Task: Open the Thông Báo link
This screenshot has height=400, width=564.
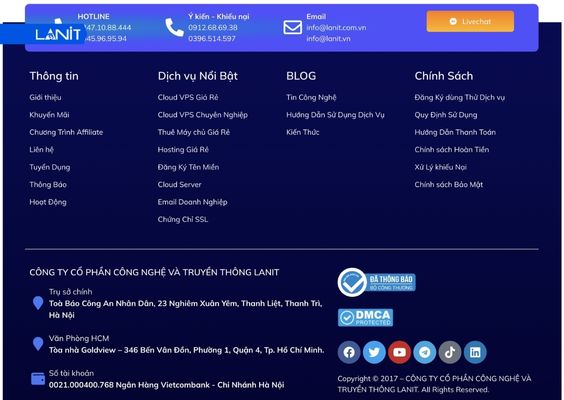Action: pos(48,185)
